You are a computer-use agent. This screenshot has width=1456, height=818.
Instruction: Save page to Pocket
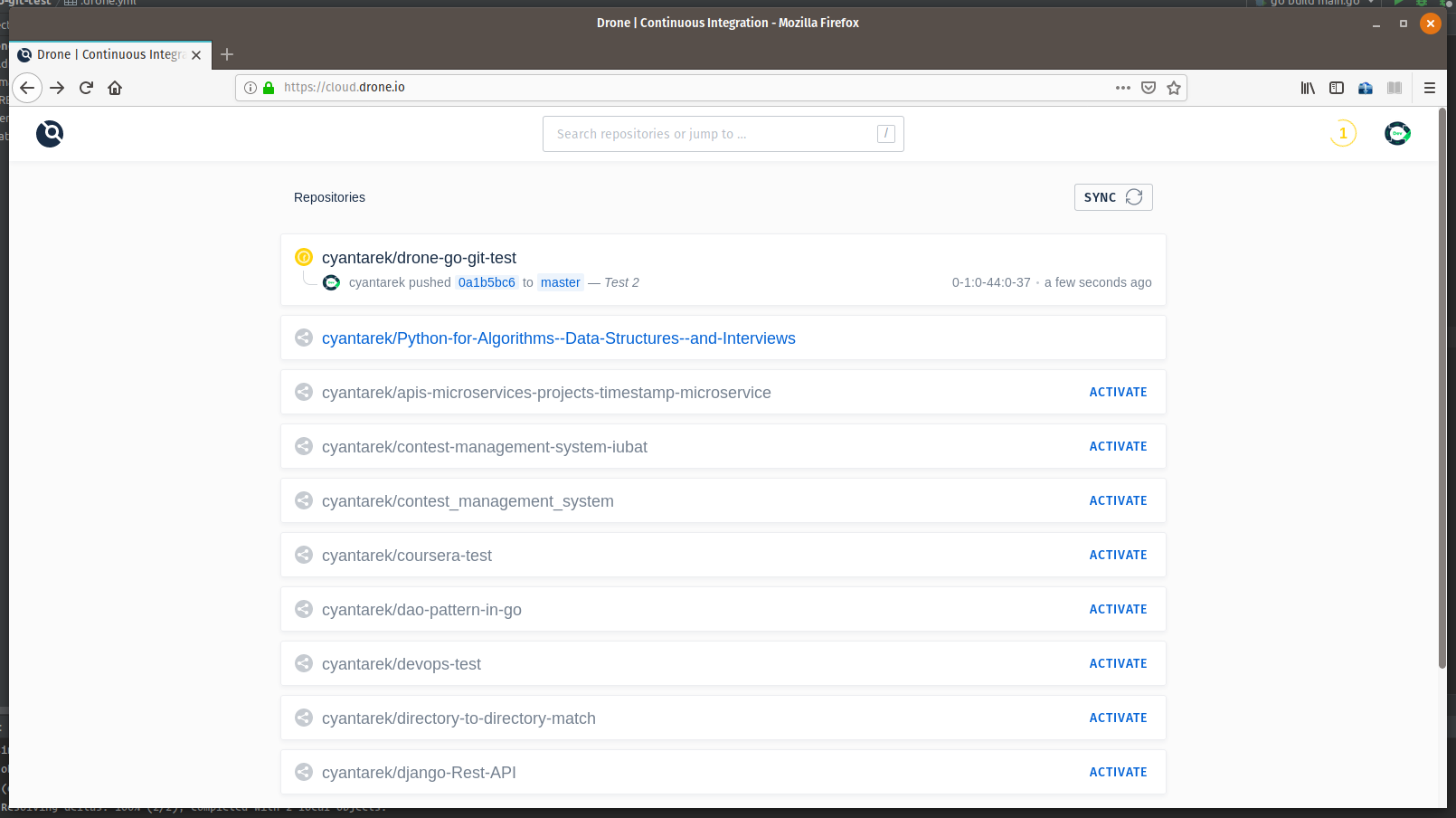1149,88
